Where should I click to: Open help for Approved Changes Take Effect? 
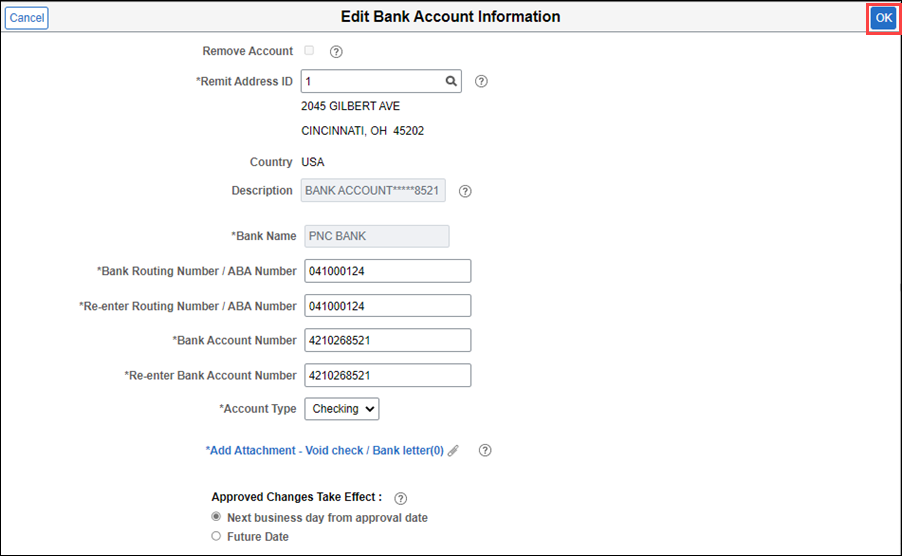[400, 498]
